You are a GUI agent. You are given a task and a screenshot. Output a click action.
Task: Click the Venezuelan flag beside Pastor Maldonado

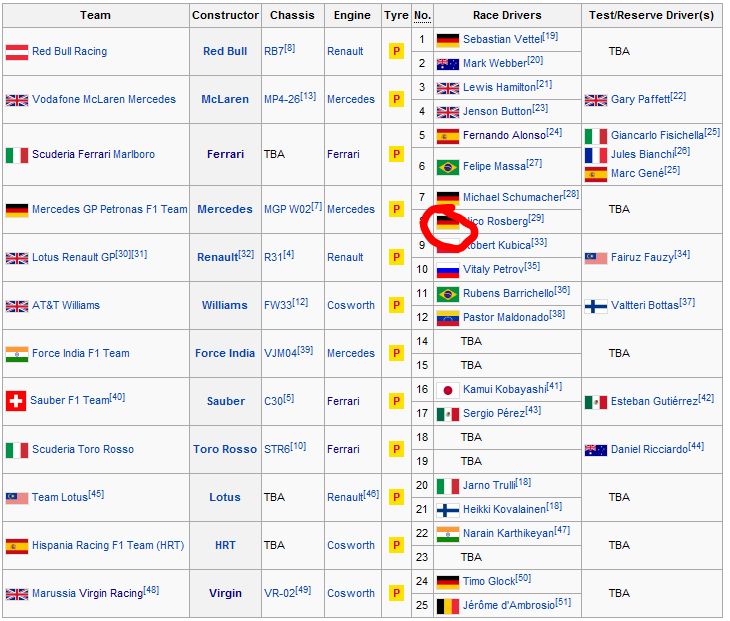447,318
